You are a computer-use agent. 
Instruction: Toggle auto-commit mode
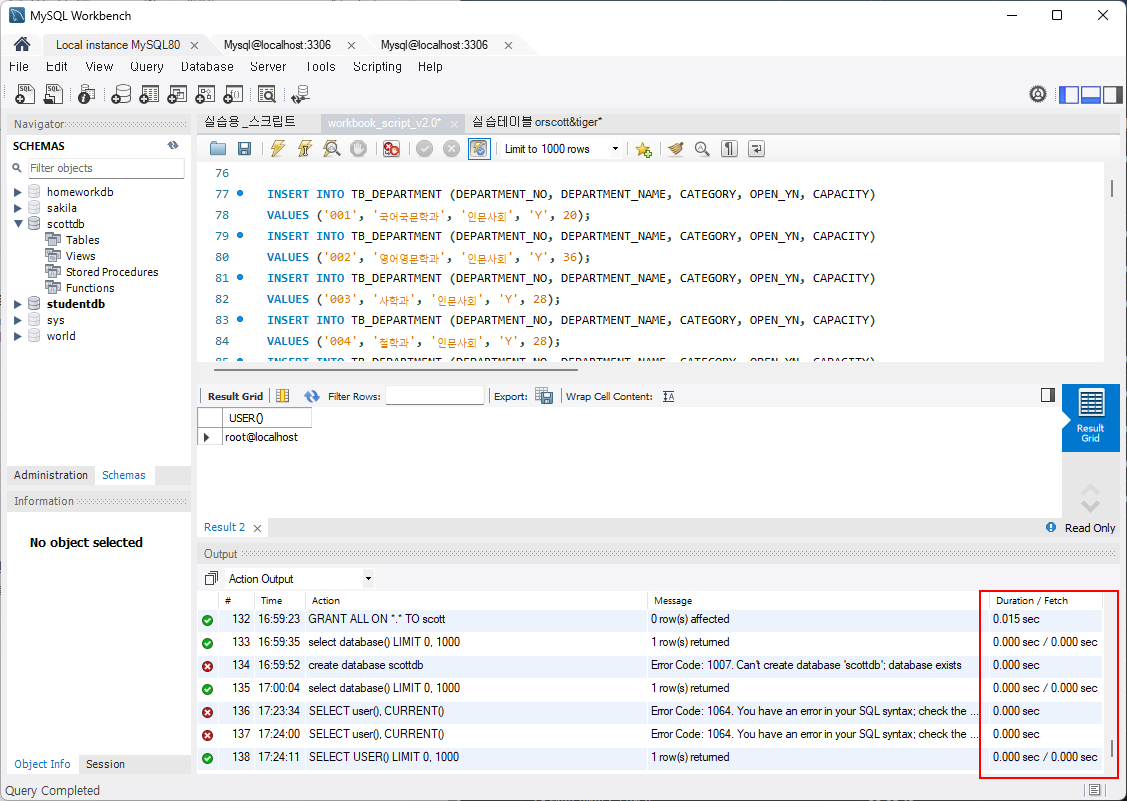[x=479, y=149]
